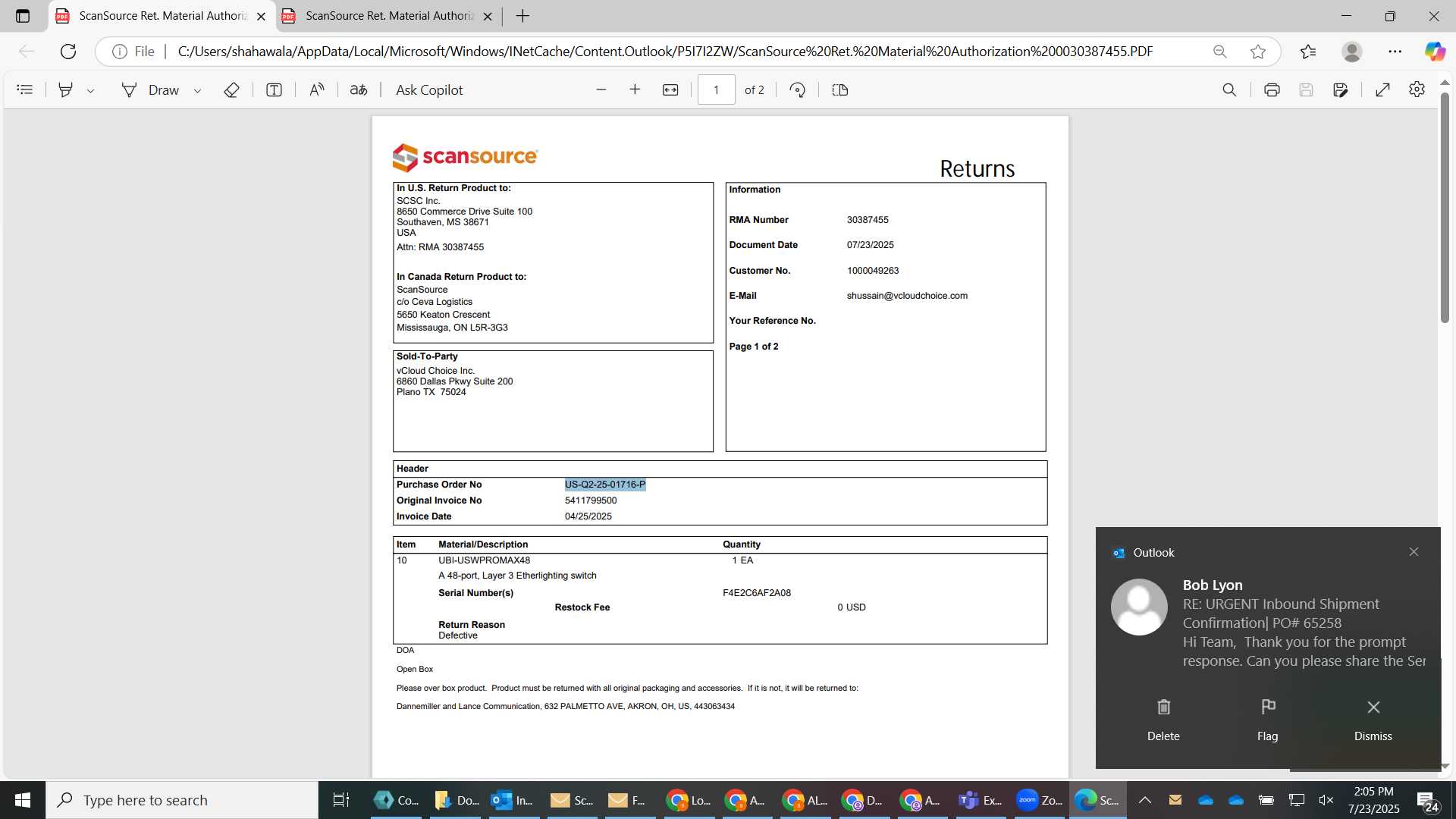
Task: Open the Copilot sidebar icon
Action: [x=1435, y=52]
